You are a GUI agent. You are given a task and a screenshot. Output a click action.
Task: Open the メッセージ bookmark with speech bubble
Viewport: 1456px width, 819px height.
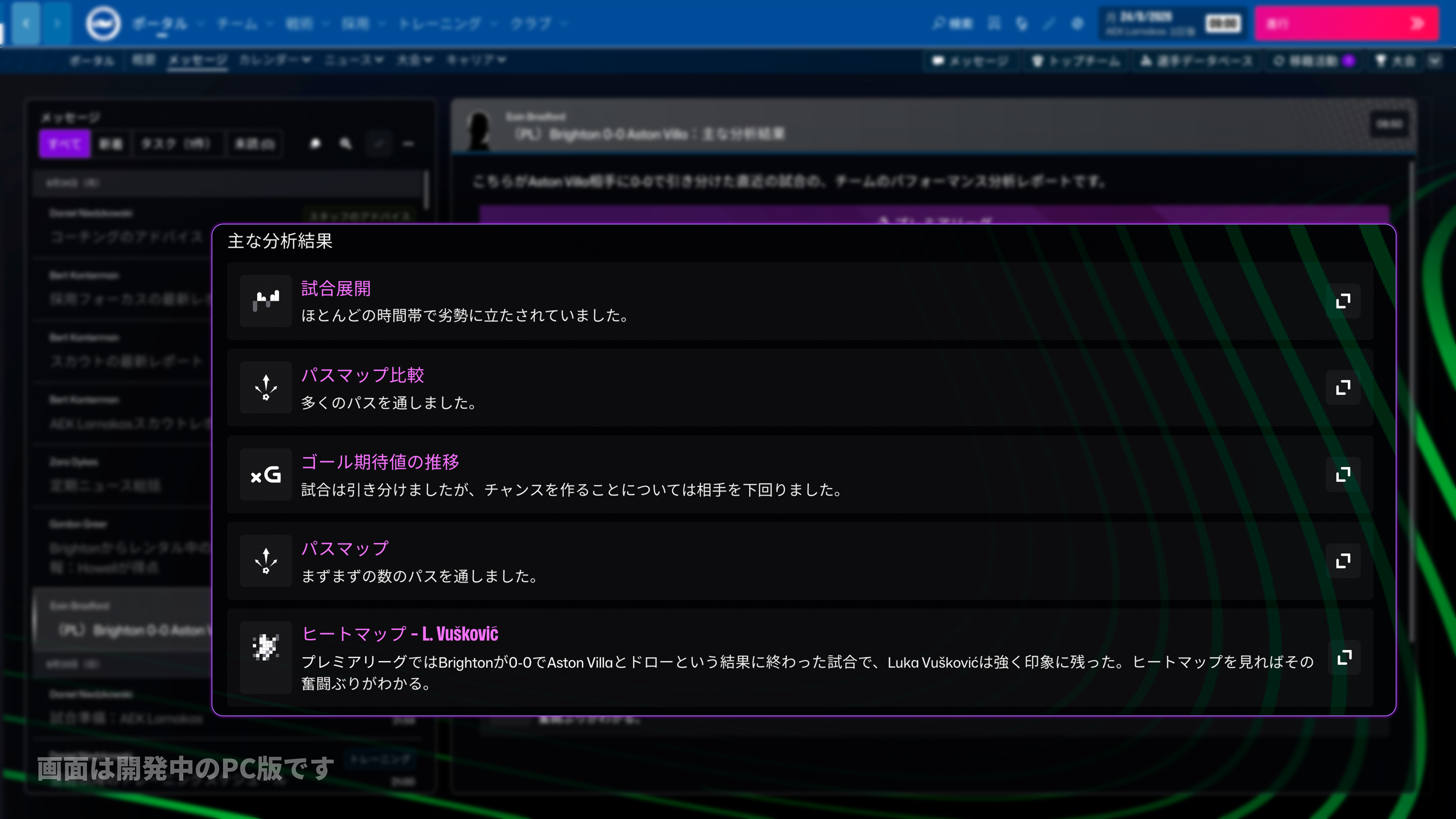coord(970,61)
